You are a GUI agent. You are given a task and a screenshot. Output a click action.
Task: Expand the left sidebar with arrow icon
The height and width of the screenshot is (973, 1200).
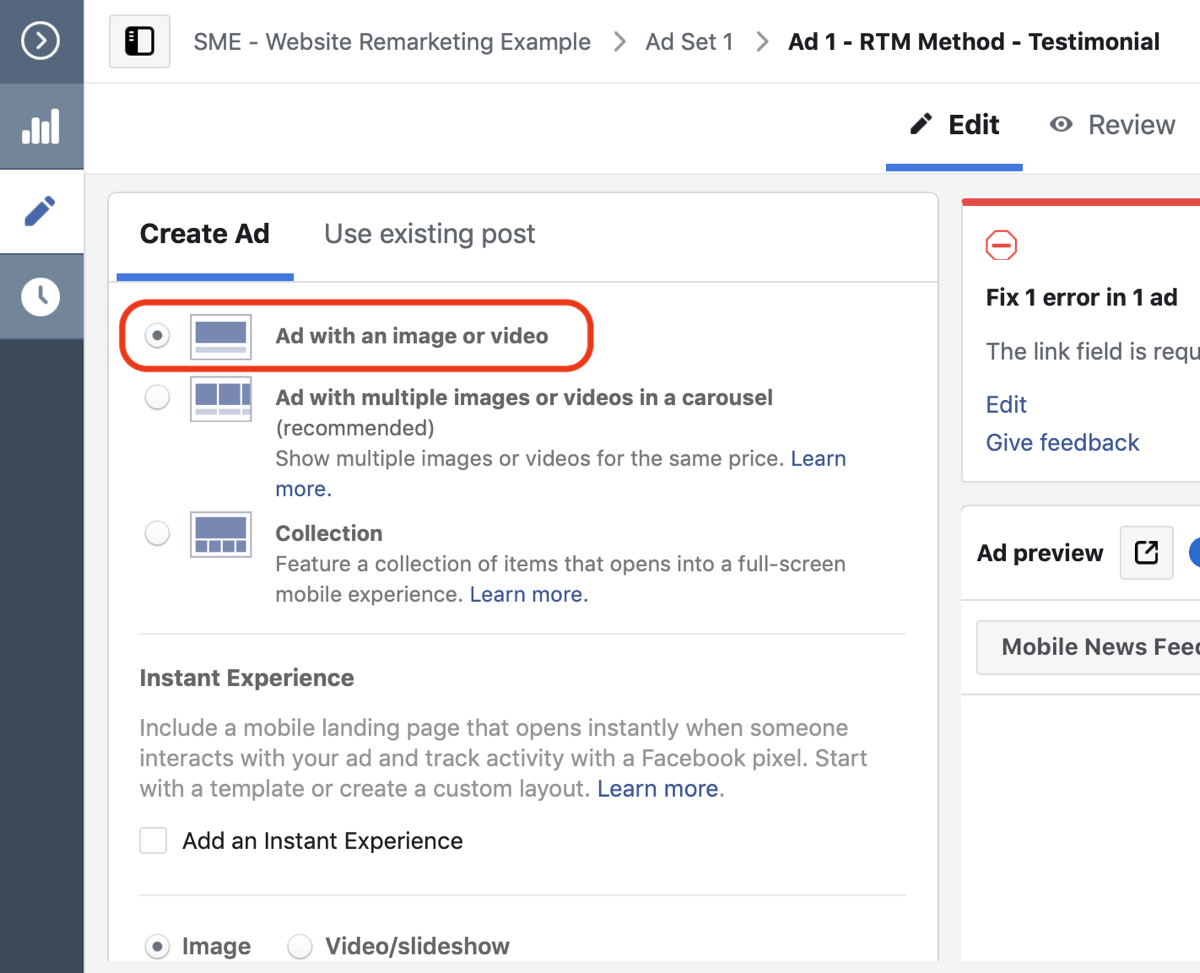point(41,41)
